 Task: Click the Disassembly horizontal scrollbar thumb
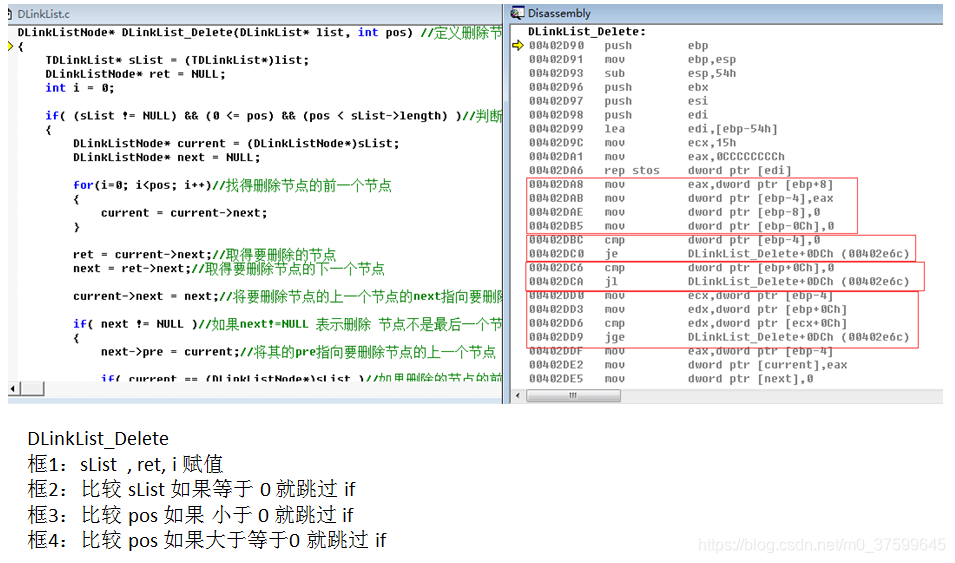coord(573,396)
